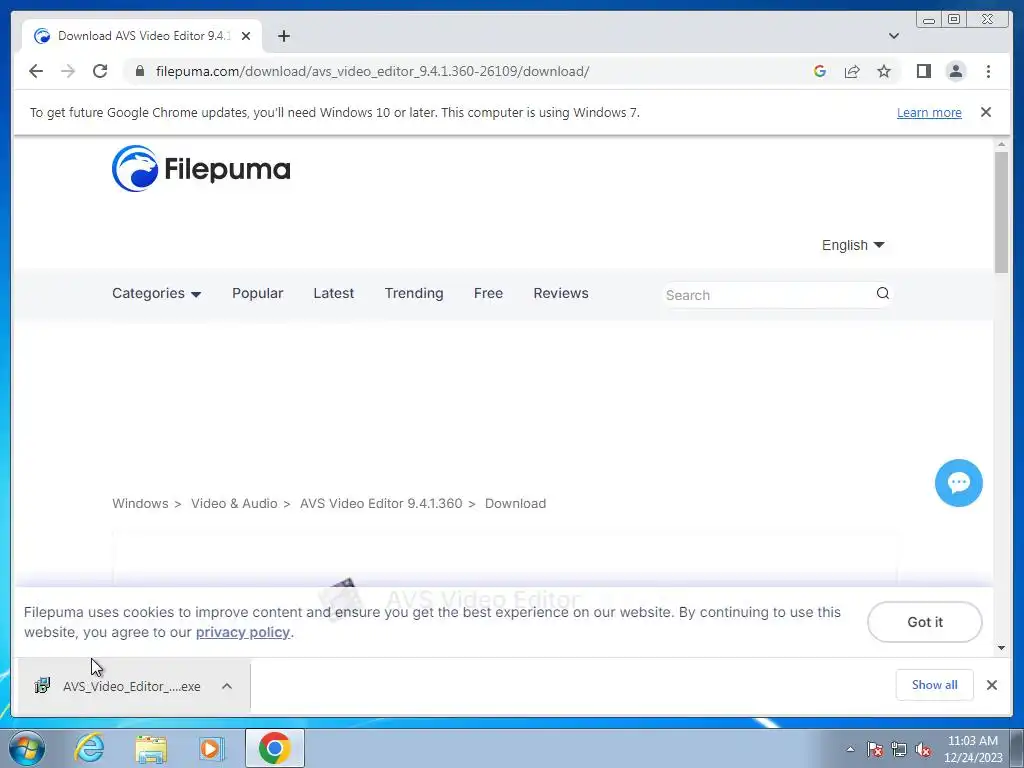The width and height of the screenshot is (1024, 768).
Task: Close the AVS Video Editor tab
Action: click(x=246, y=36)
